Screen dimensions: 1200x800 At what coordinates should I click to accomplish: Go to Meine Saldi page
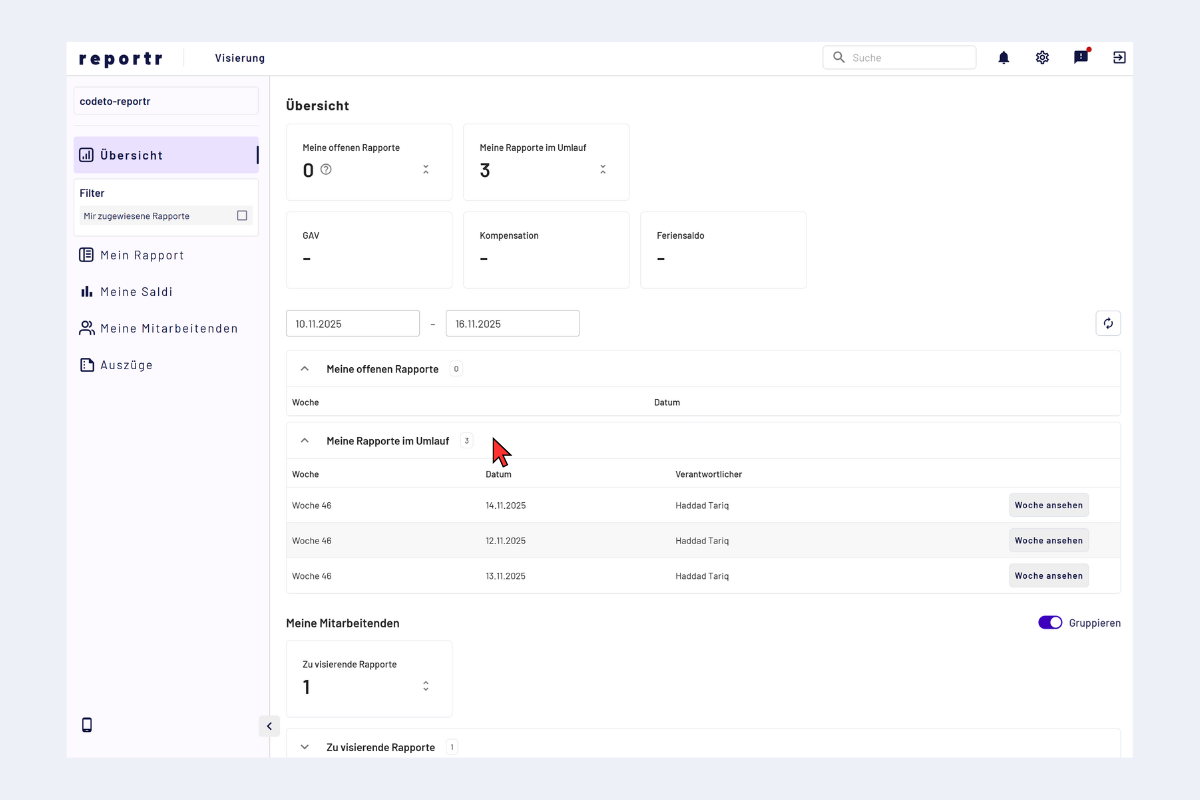point(136,292)
